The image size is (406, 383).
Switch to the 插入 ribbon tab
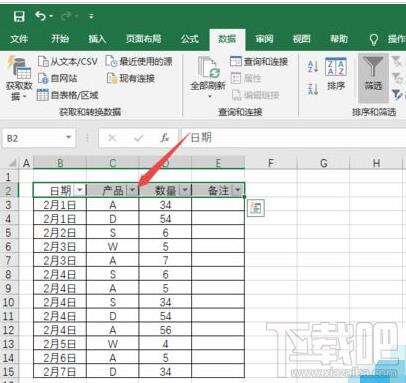coord(97,39)
